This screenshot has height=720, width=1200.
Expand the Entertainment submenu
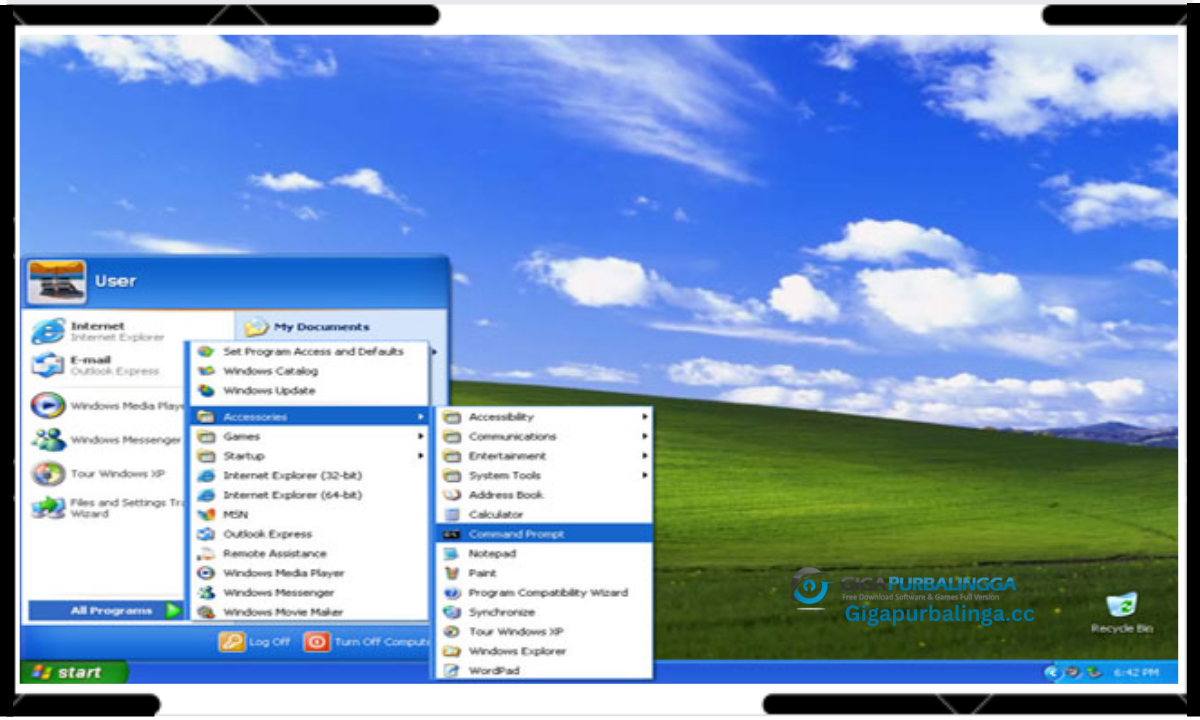[x=545, y=456]
